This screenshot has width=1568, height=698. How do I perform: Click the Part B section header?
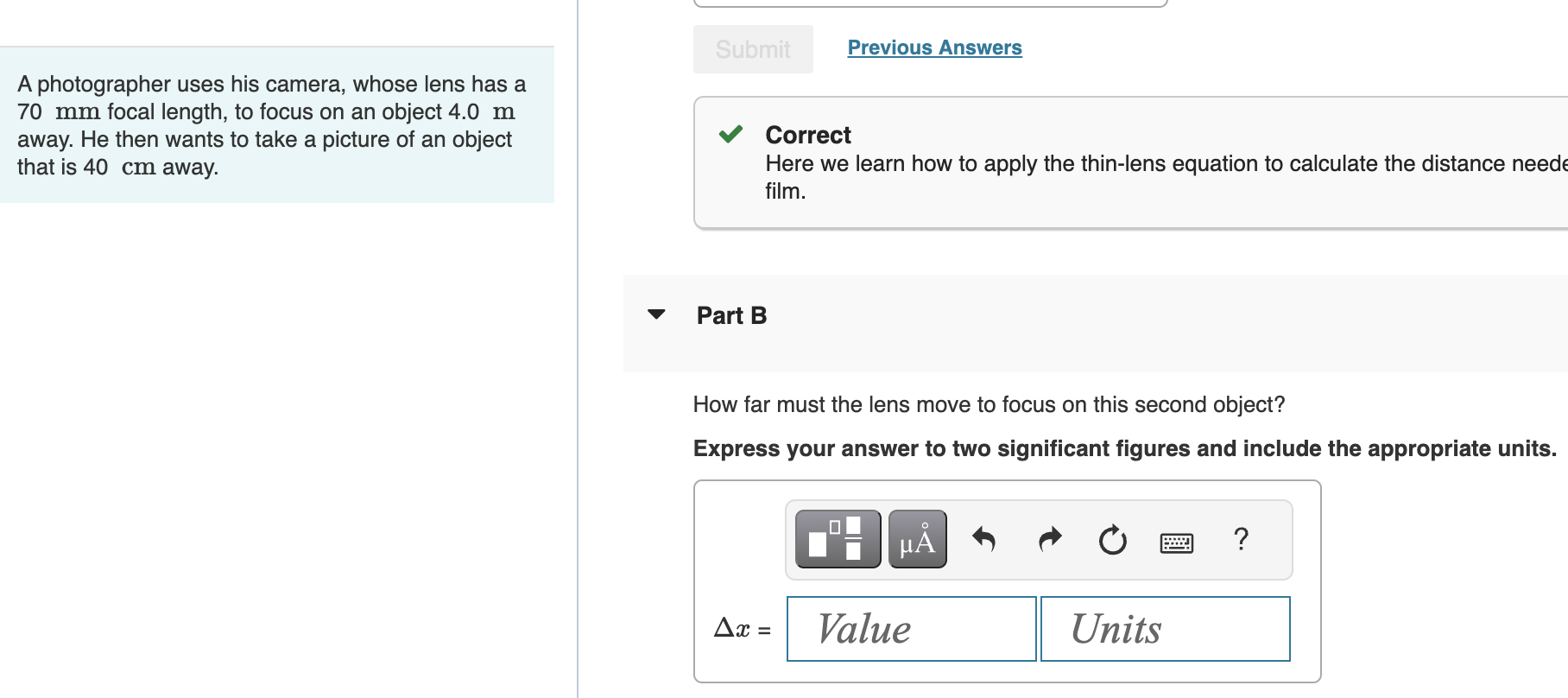pyautogui.click(x=731, y=315)
